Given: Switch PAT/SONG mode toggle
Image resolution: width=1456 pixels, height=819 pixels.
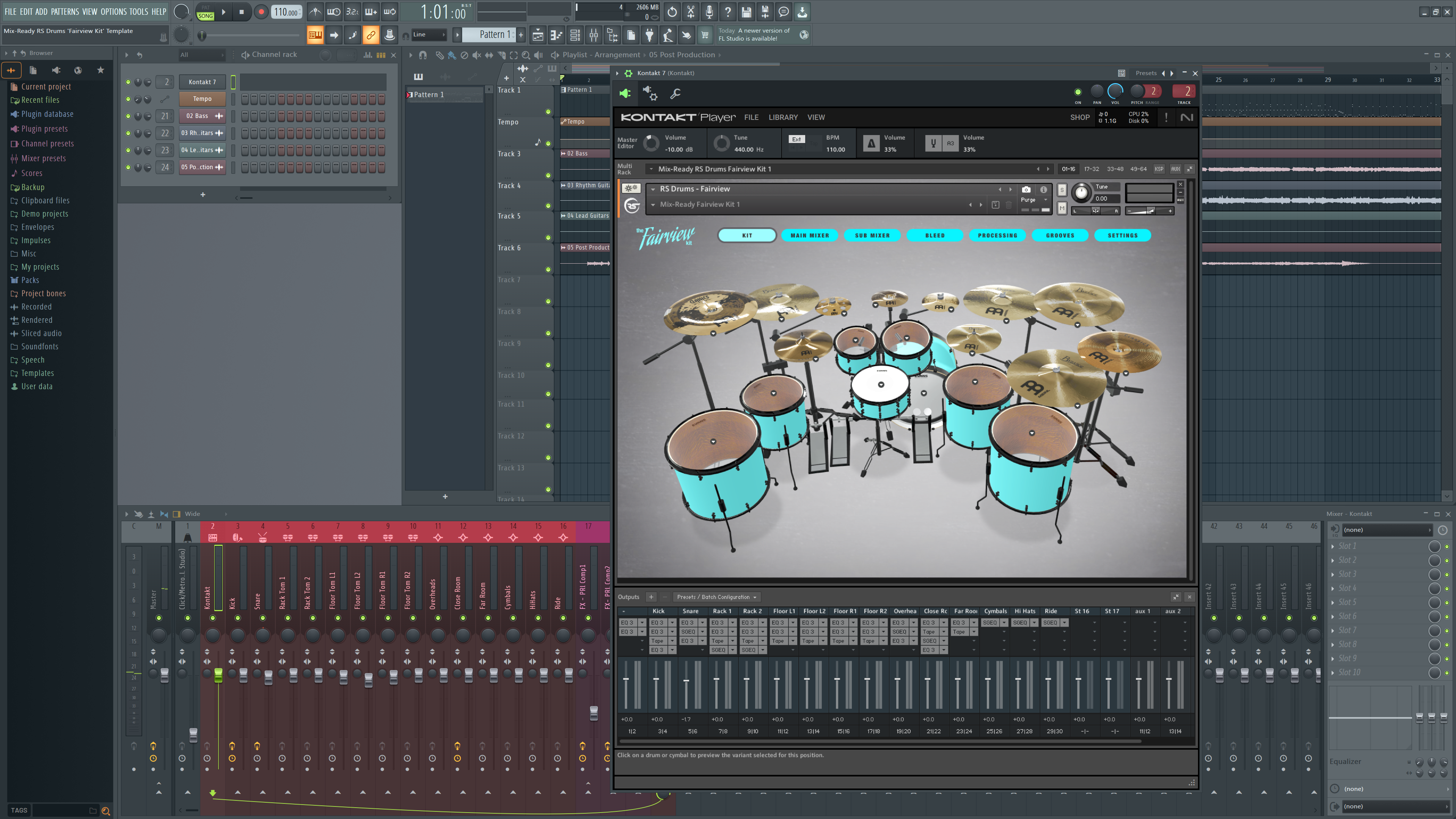Looking at the screenshot, I should pyautogui.click(x=205, y=12).
